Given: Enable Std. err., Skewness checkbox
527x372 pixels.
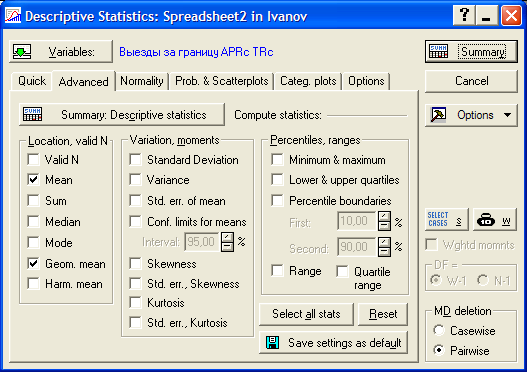Looking at the screenshot, I should pyautogui.click(x=135, y=284).
